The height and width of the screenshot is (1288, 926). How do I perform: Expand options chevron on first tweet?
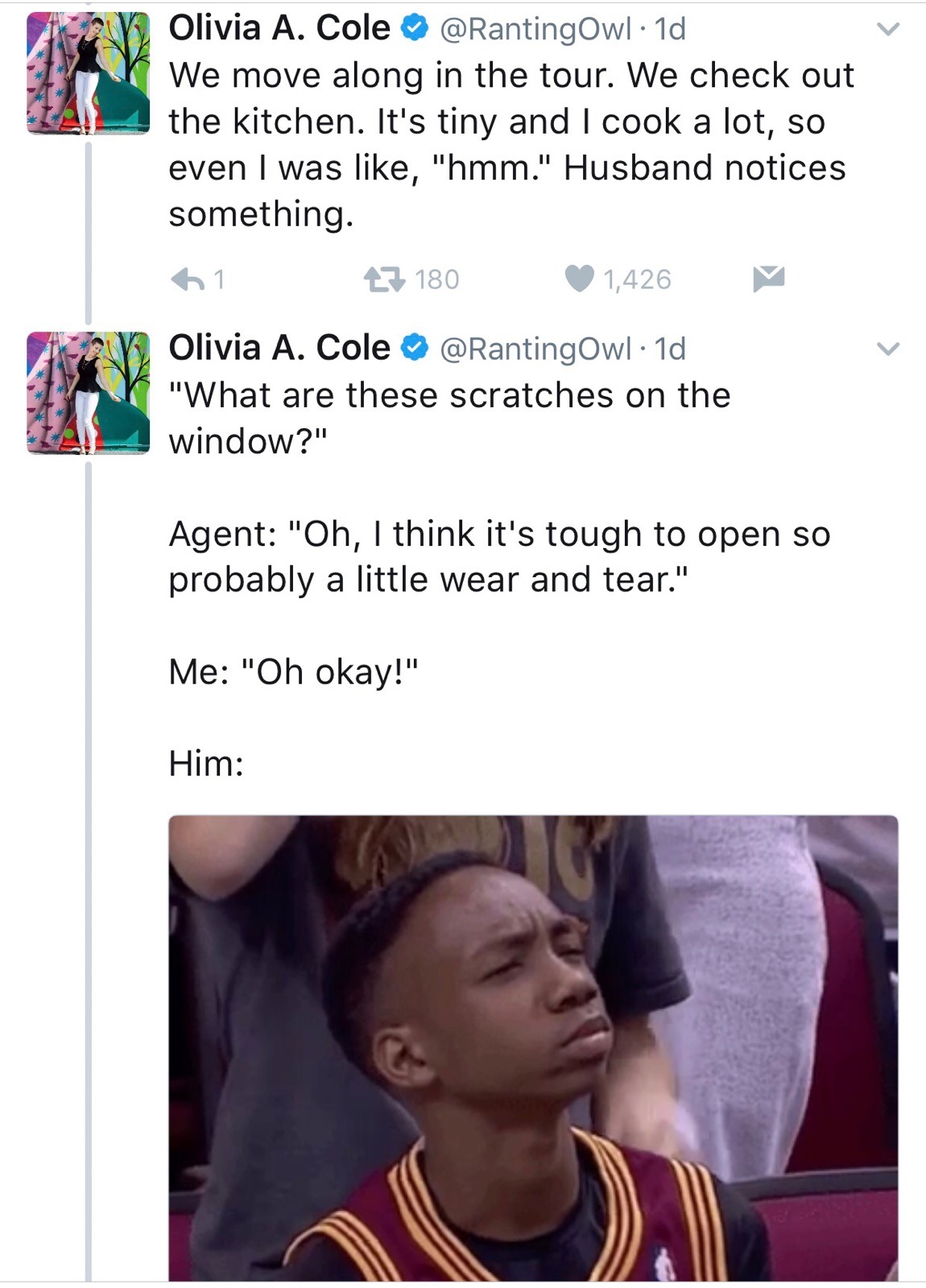(x=888, y=30)
